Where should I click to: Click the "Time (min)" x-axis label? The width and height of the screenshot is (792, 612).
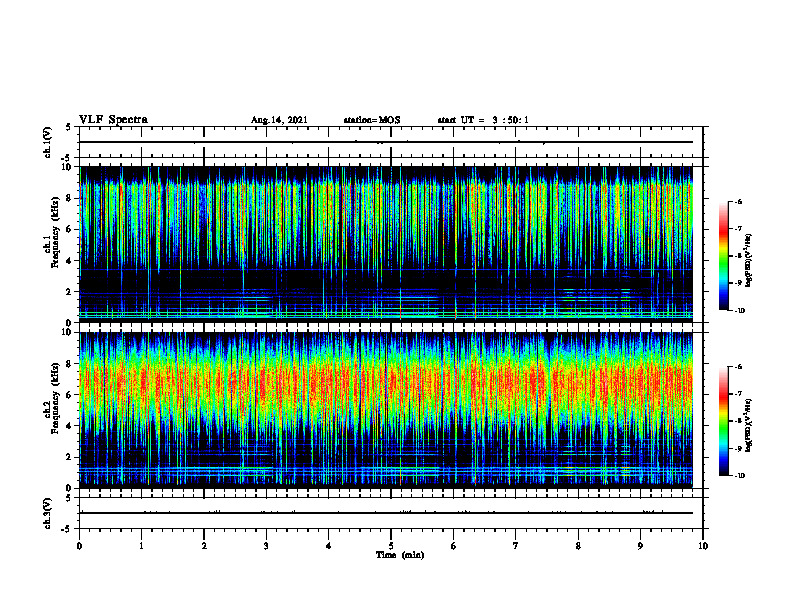[x=400, y=555]
